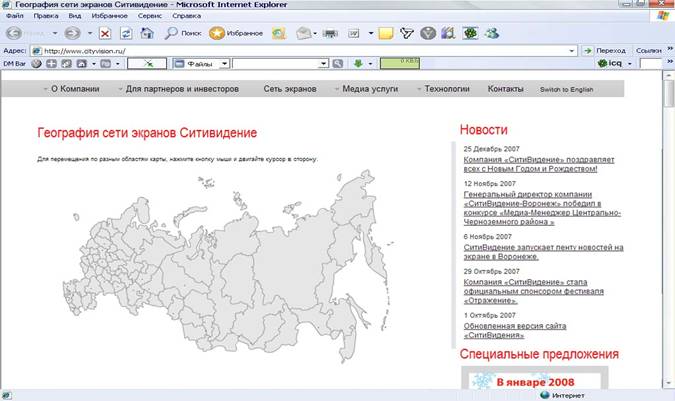Open the Ссылки links toolbar
The image size is (675, 401).
(648, 51)
